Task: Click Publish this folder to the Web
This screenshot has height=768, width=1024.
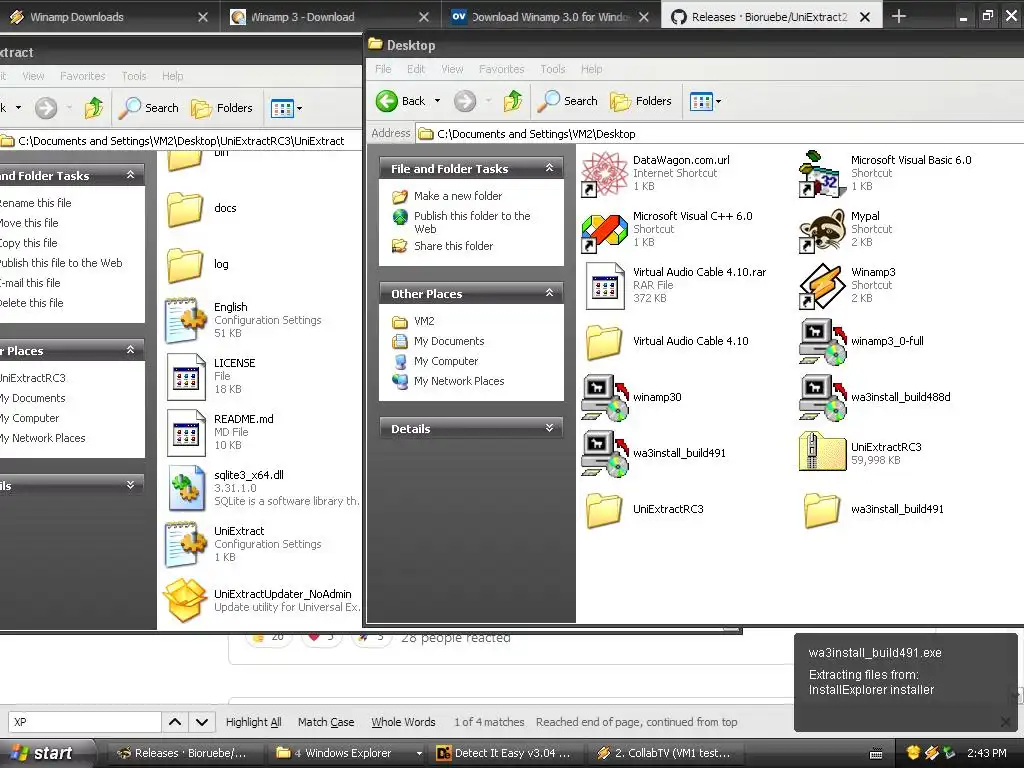Action: coord(472,222)
